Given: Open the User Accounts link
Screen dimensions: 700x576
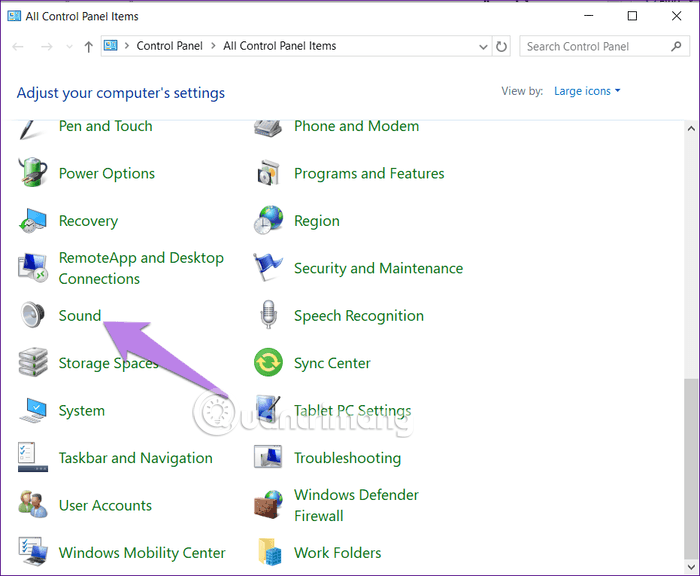Looking at the screenshot, I should coord(105,505).
